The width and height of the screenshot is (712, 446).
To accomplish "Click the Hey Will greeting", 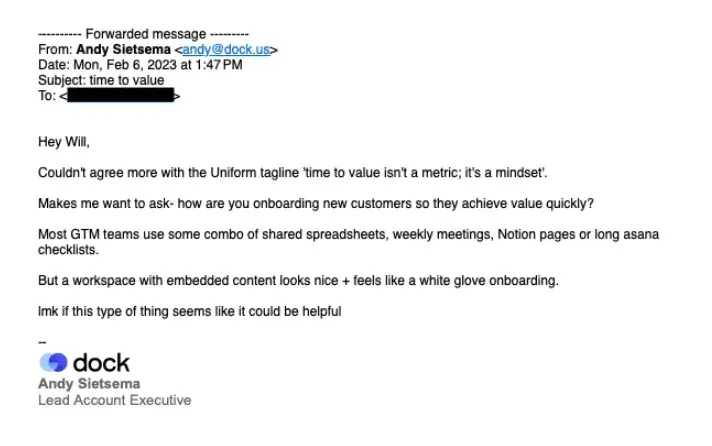I will (x=64, y=142).
